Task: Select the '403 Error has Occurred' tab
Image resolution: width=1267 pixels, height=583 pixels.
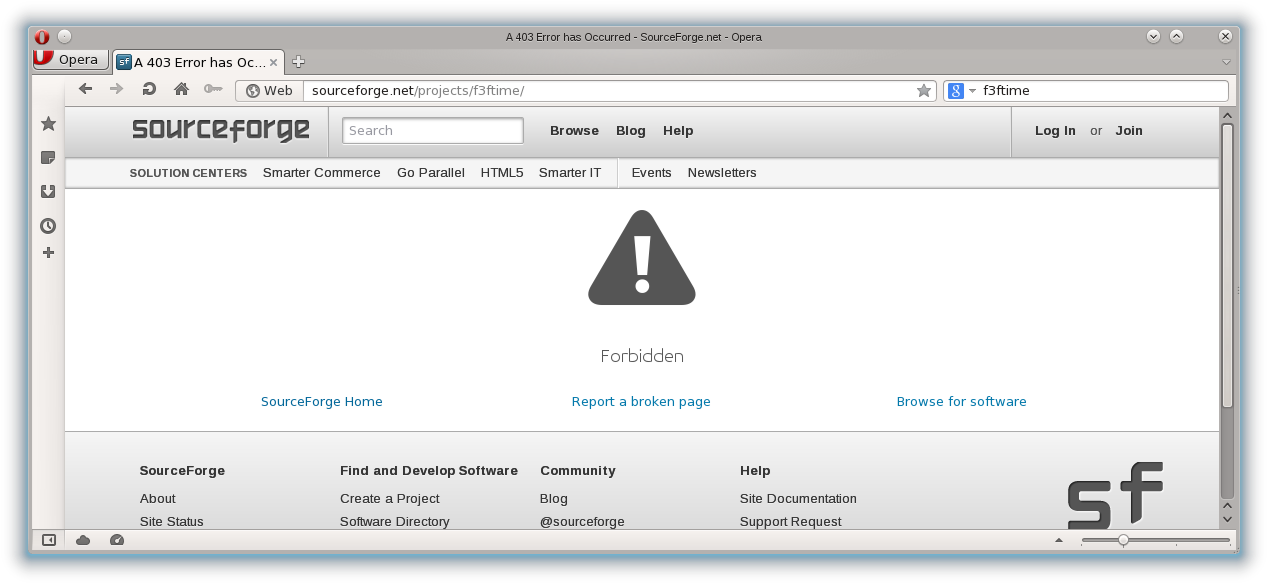Action: [198, 62]
